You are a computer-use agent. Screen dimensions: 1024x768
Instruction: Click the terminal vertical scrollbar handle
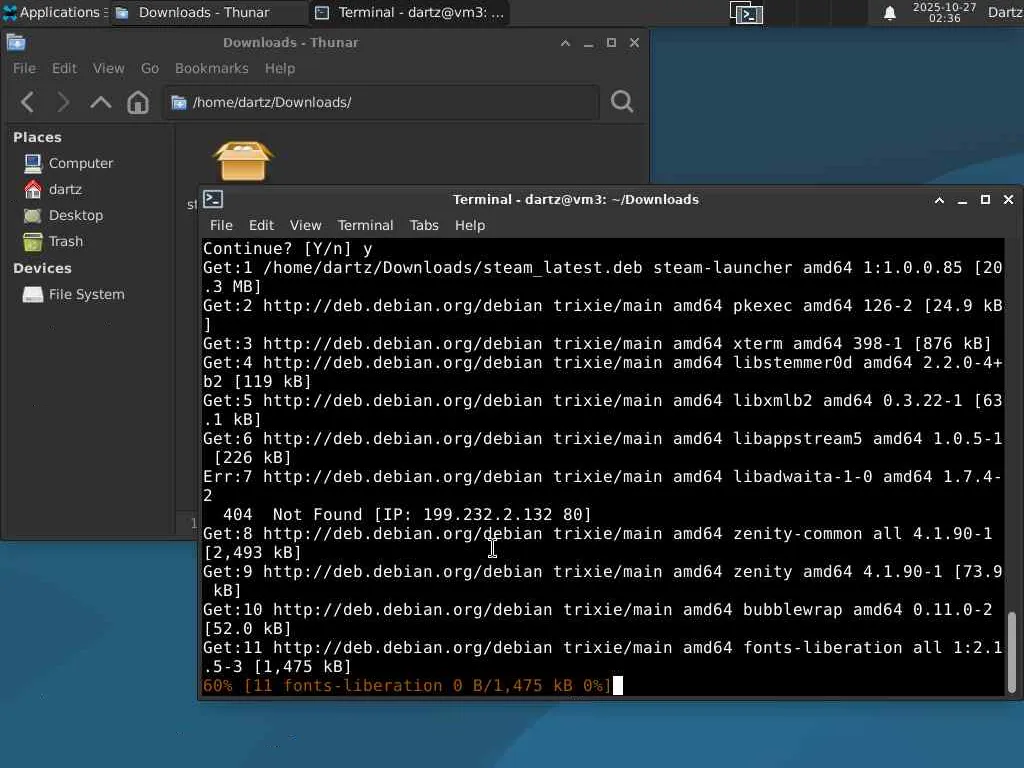1012,652
